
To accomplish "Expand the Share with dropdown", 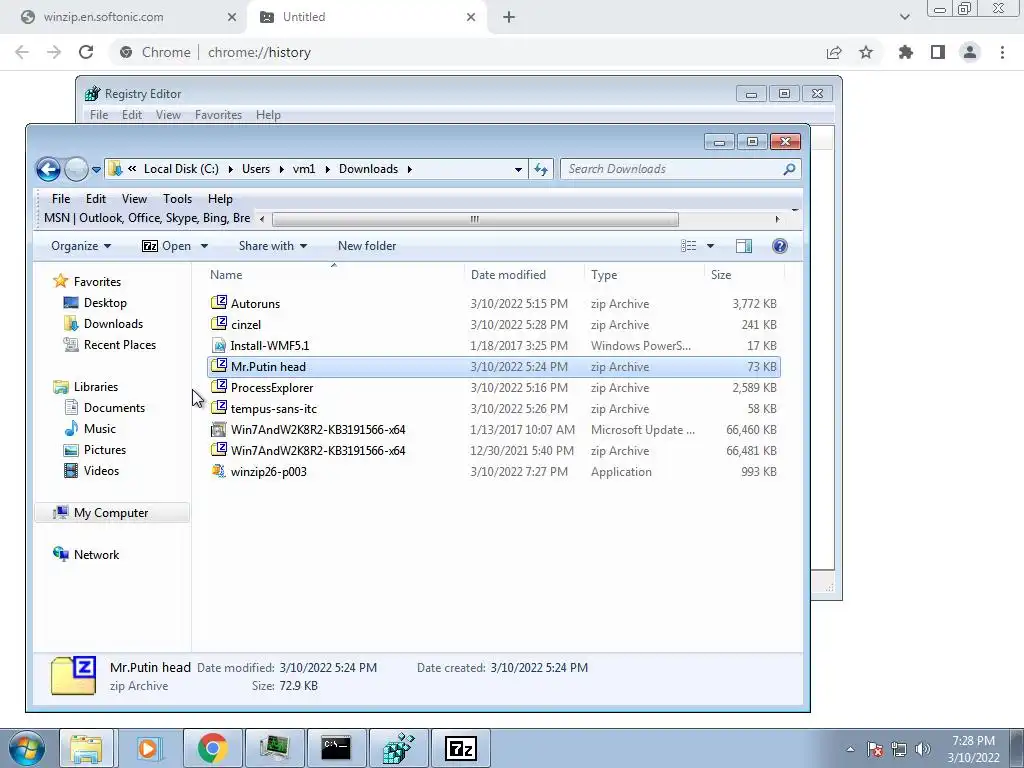I will point(273,246).
